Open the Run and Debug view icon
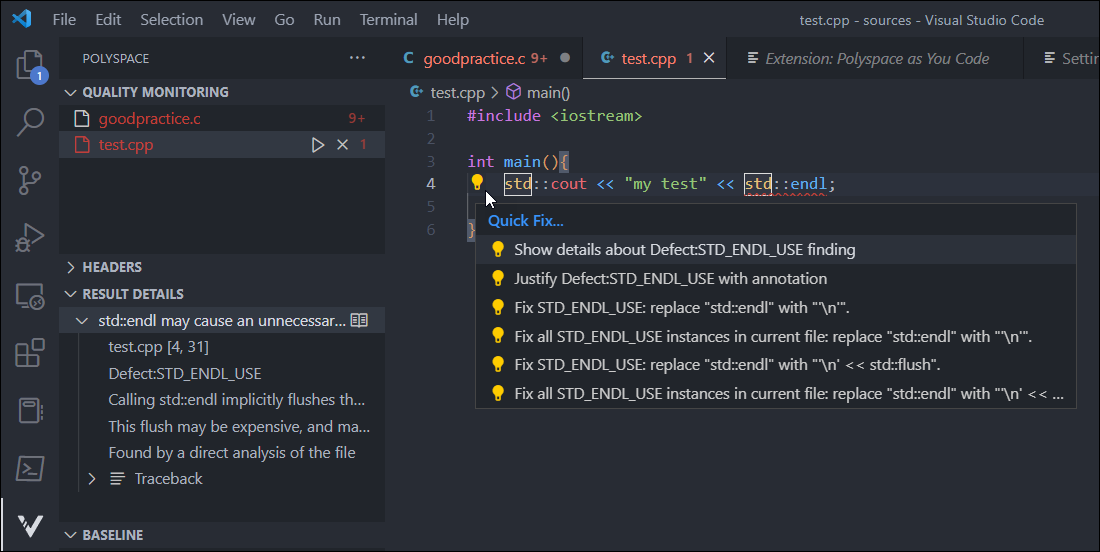The width and height of the screenshot is (1100, 552). pyautogui.click(x=29, y=238)
